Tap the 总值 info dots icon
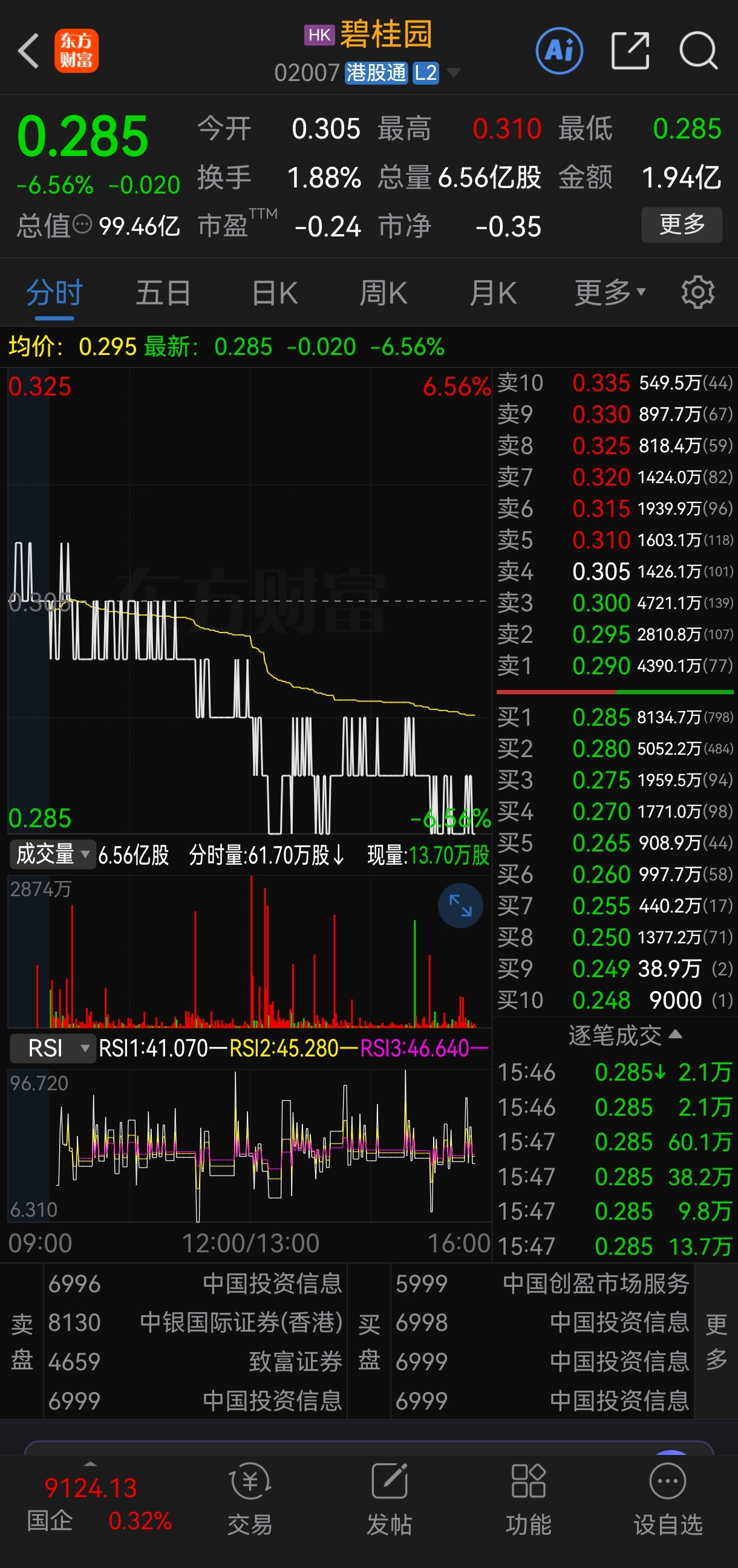This screenshot has width=738, height=1568. pyautogui.click(x=82, y=224)
